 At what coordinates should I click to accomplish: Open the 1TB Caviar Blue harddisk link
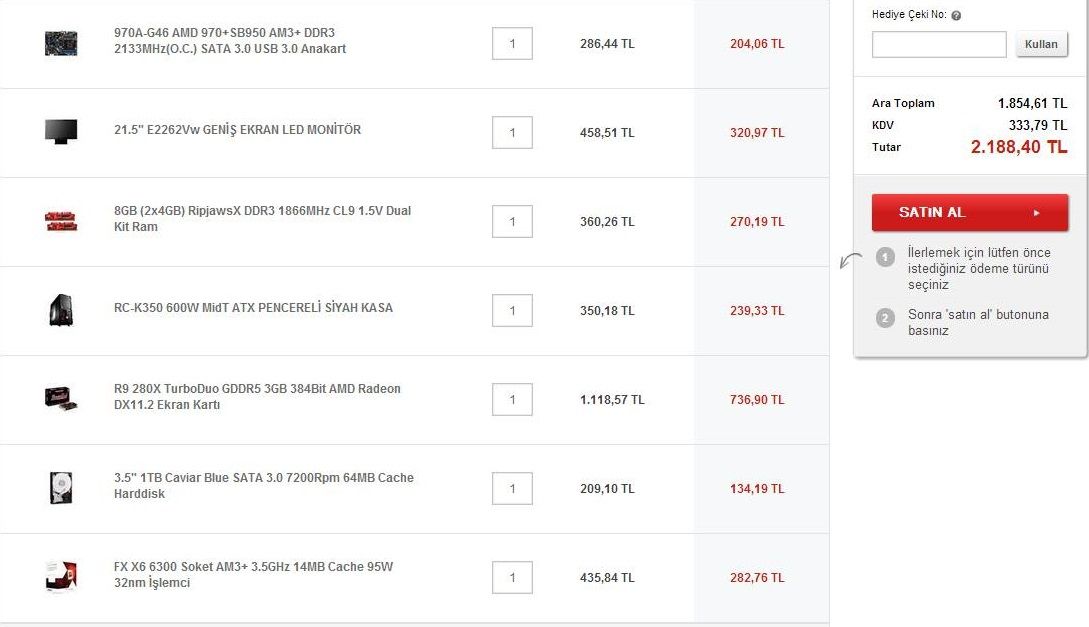coord(263,486)
